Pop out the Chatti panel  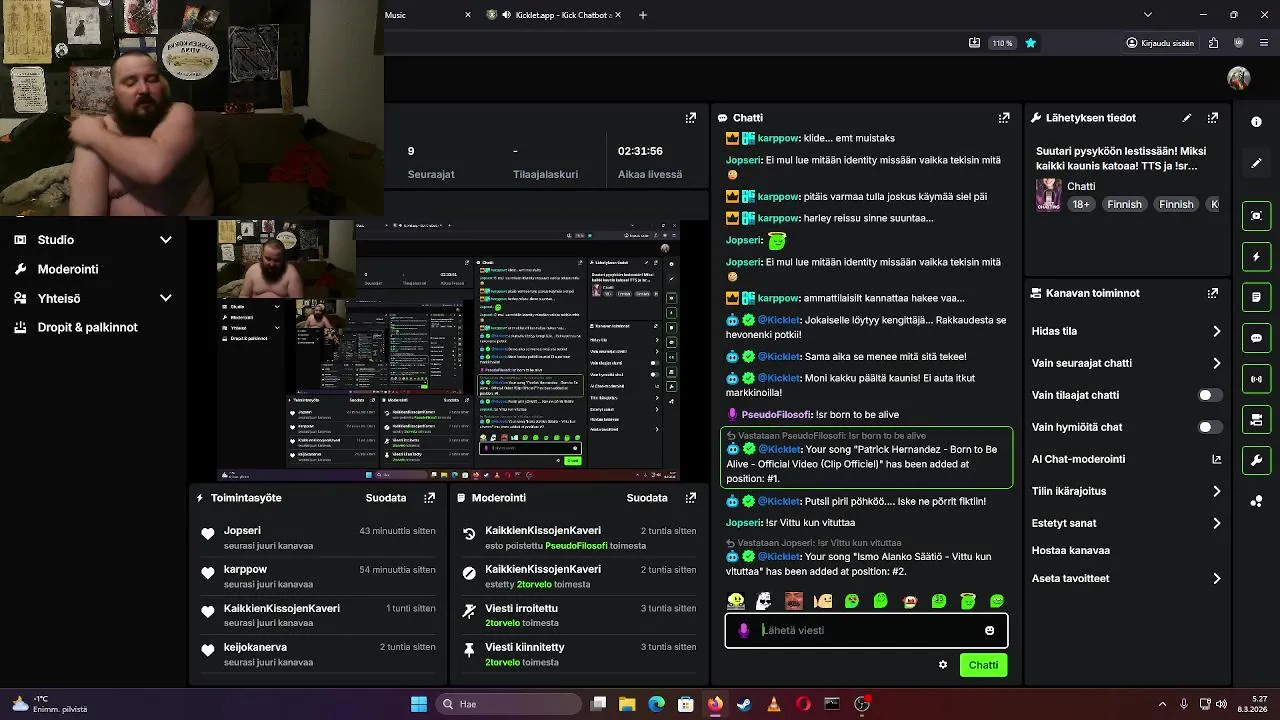click(x=1004, y=117)
